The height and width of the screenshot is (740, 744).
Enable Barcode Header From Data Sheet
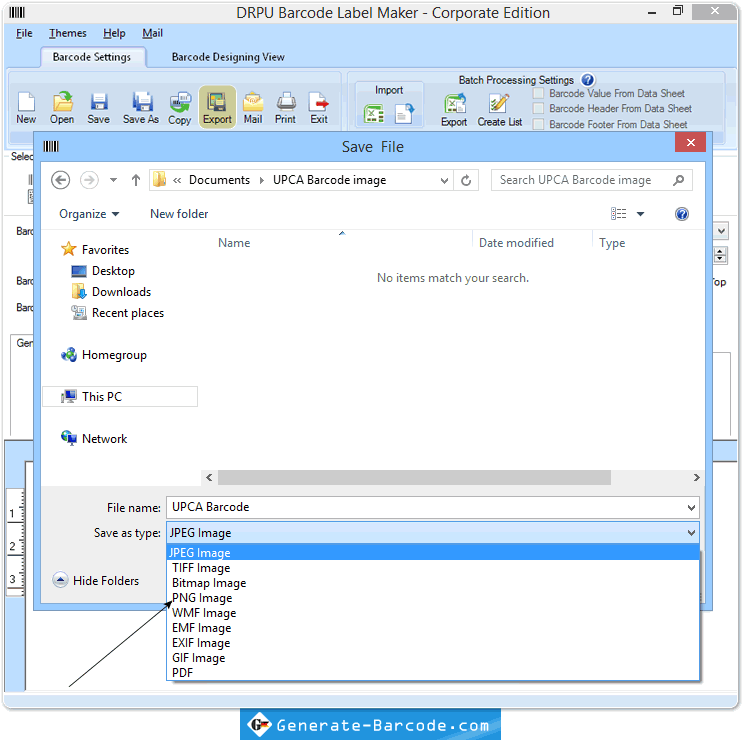[x=538, y=109]
